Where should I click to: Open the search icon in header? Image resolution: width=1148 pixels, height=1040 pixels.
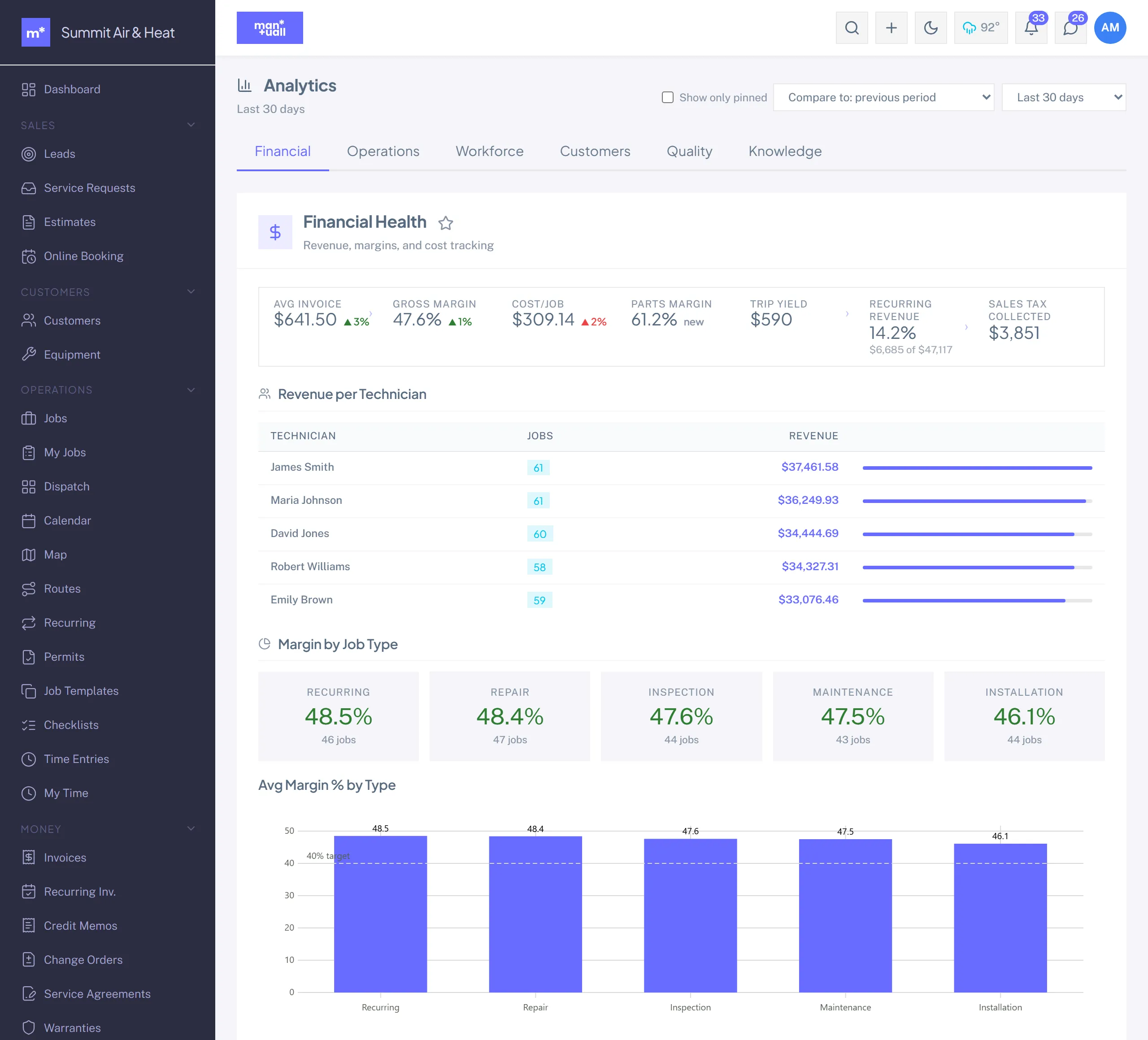[851, 28]
